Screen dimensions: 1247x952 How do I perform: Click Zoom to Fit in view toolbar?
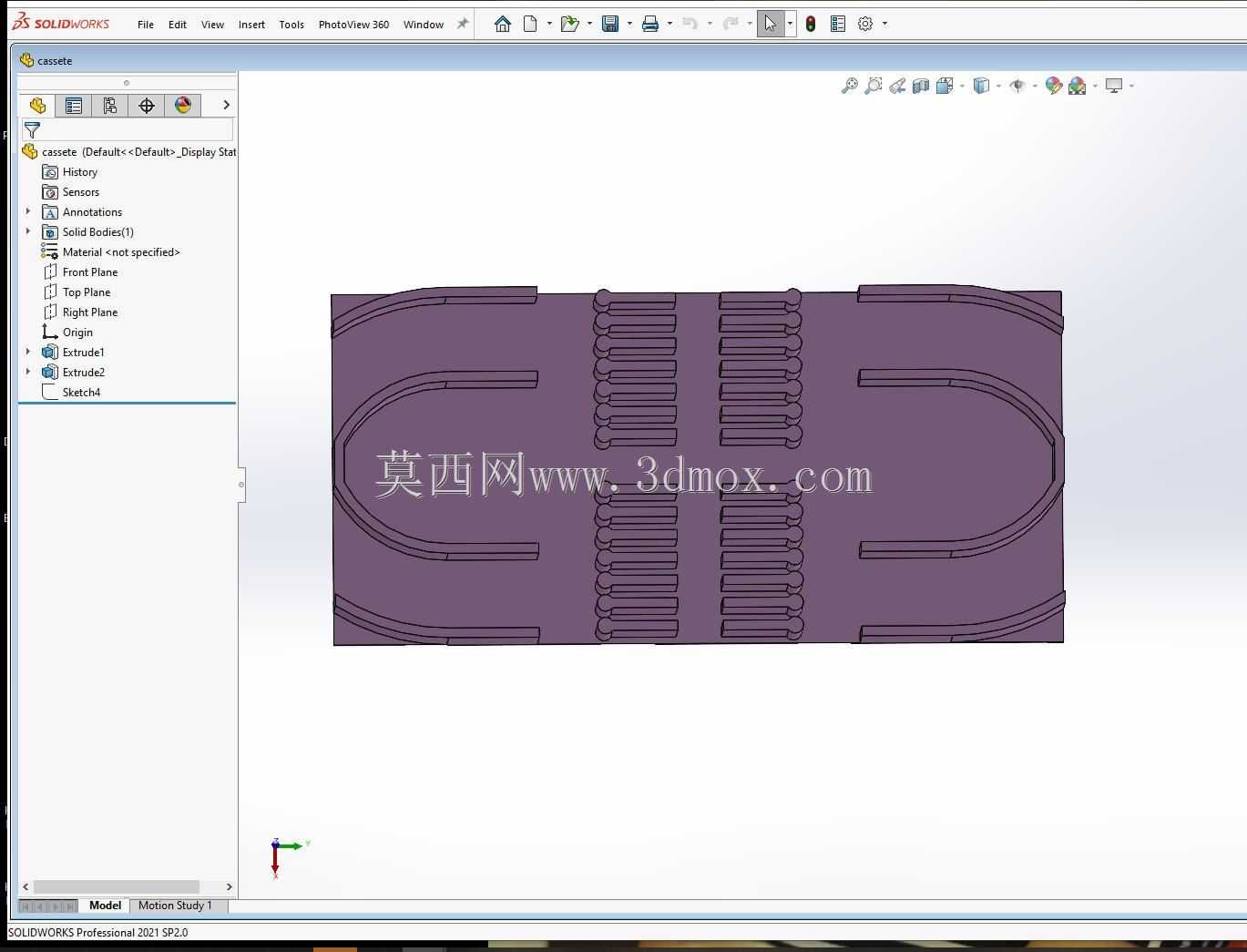coord(849,86)
